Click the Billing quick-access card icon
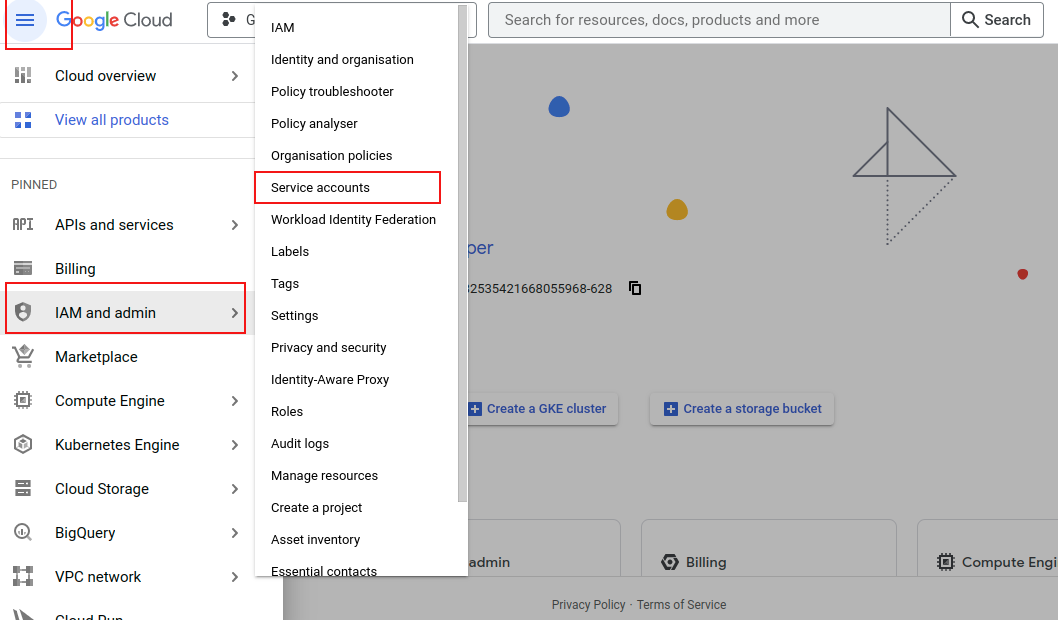 (x=669, y=562)
